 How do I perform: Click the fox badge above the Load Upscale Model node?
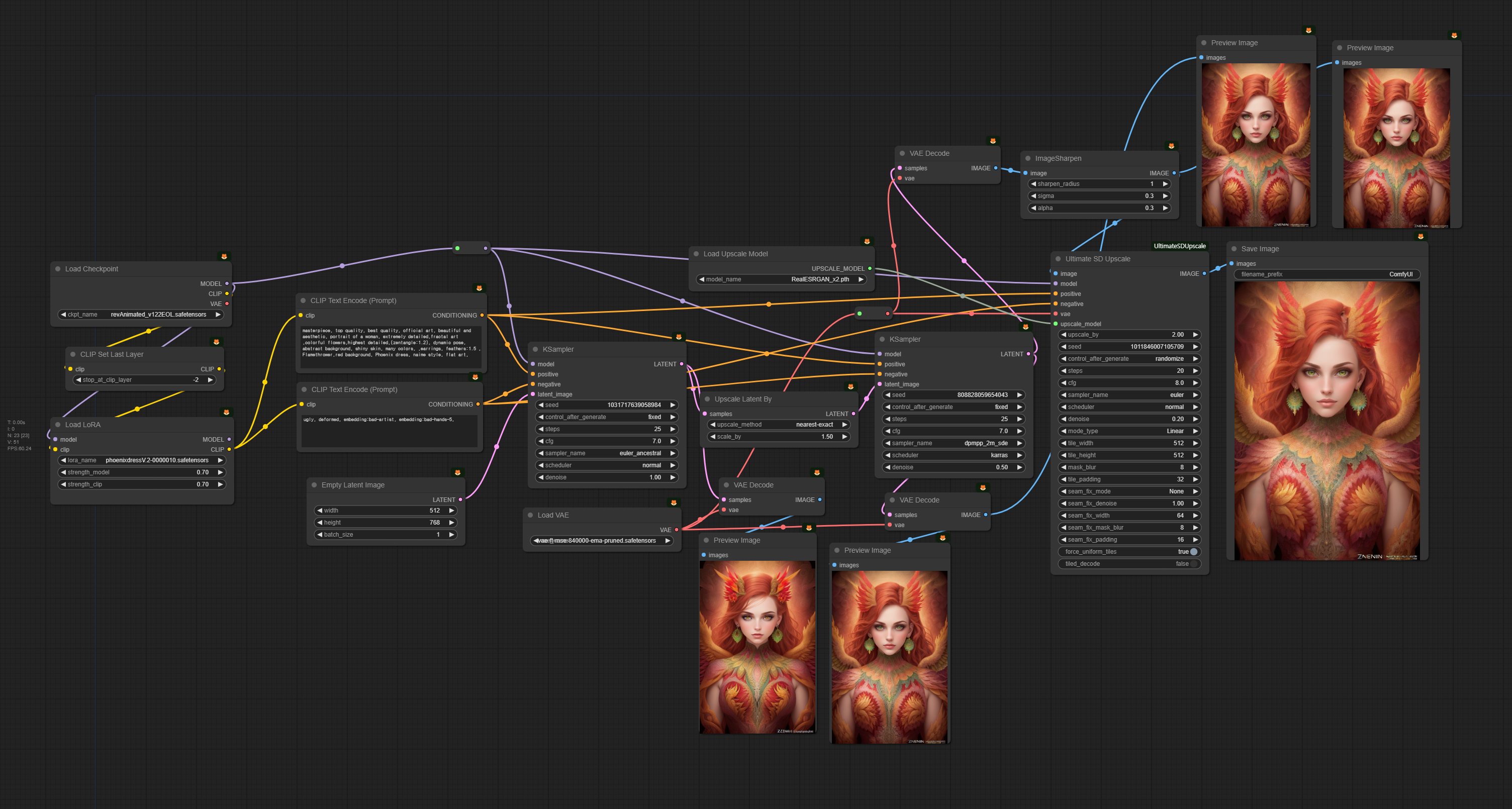click(867, 241)
